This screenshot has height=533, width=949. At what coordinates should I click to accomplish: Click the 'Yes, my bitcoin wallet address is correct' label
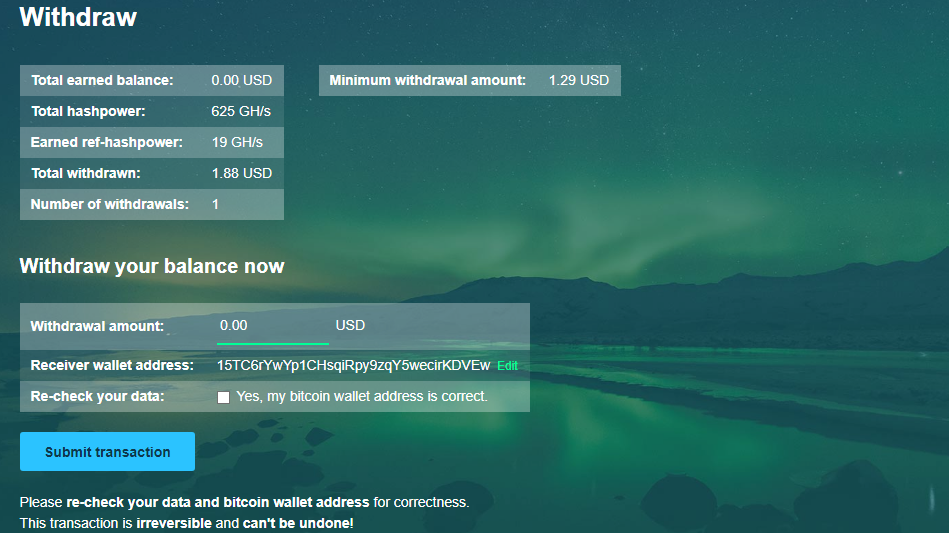(362, 396)
